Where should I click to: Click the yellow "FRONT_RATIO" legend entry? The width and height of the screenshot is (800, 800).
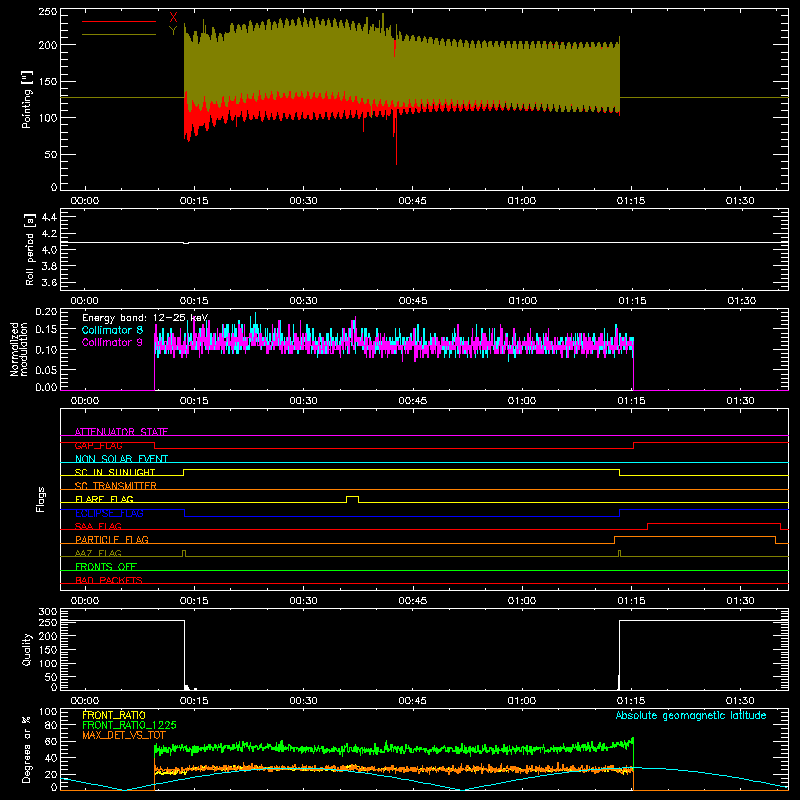tap(114, 715)
